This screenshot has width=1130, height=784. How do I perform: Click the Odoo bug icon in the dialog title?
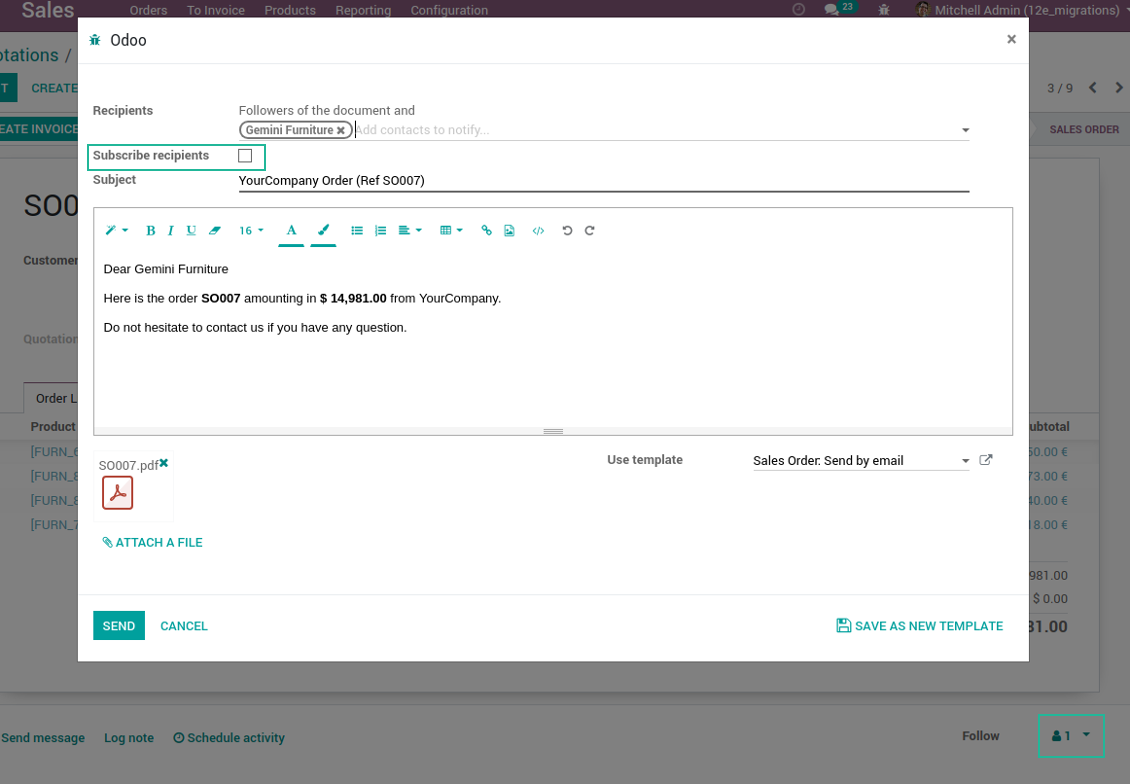pos(95,40)
